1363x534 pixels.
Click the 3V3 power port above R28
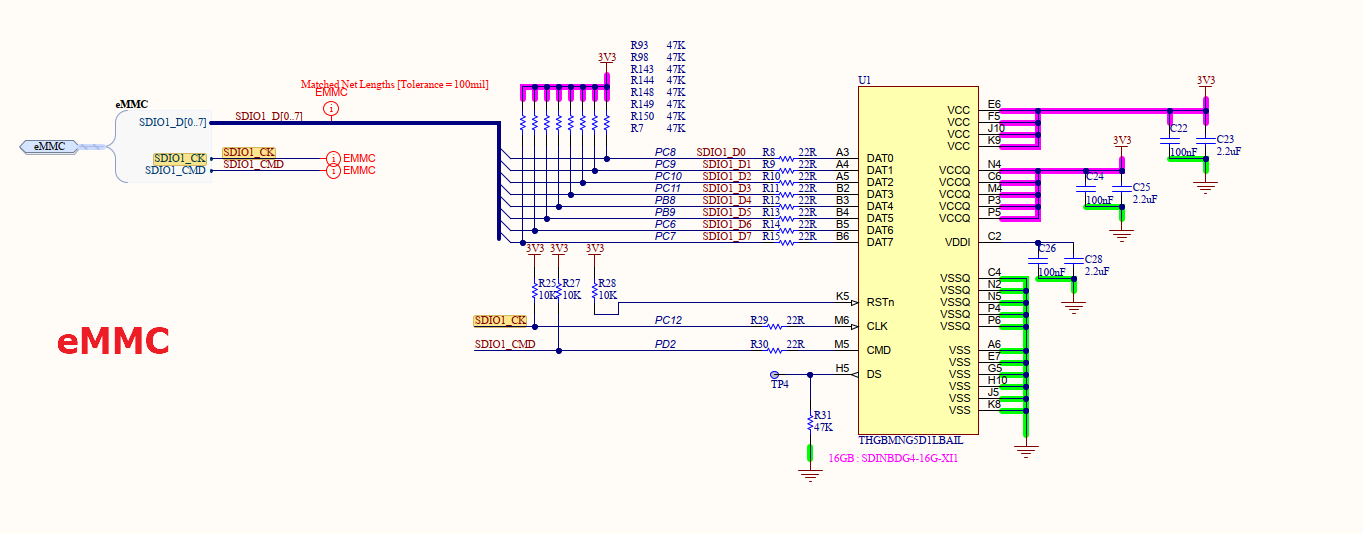[x=595, y=251]
